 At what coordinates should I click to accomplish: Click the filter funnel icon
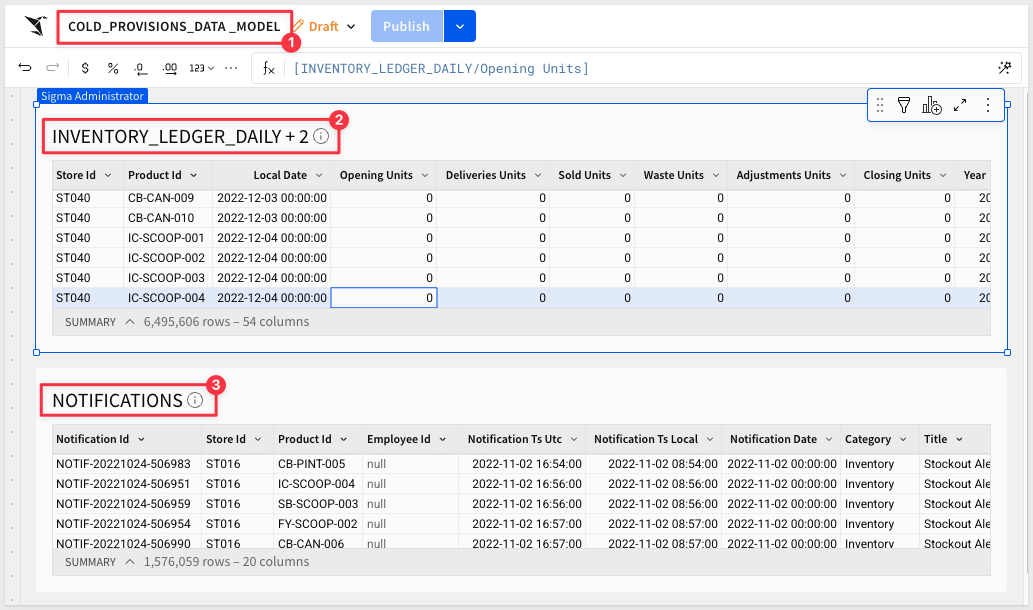tap(904, 105)
